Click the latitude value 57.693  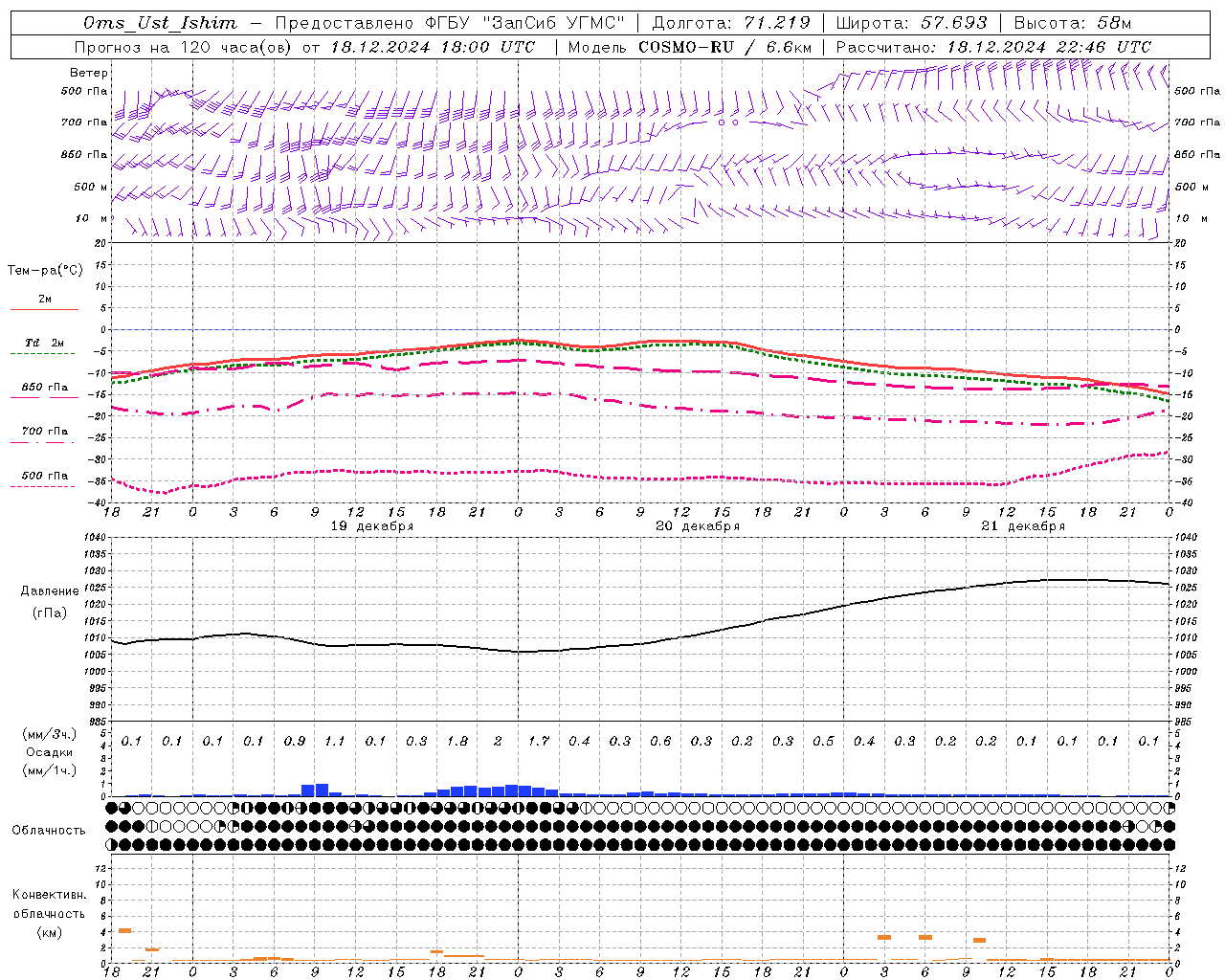(x=953, y=23)
